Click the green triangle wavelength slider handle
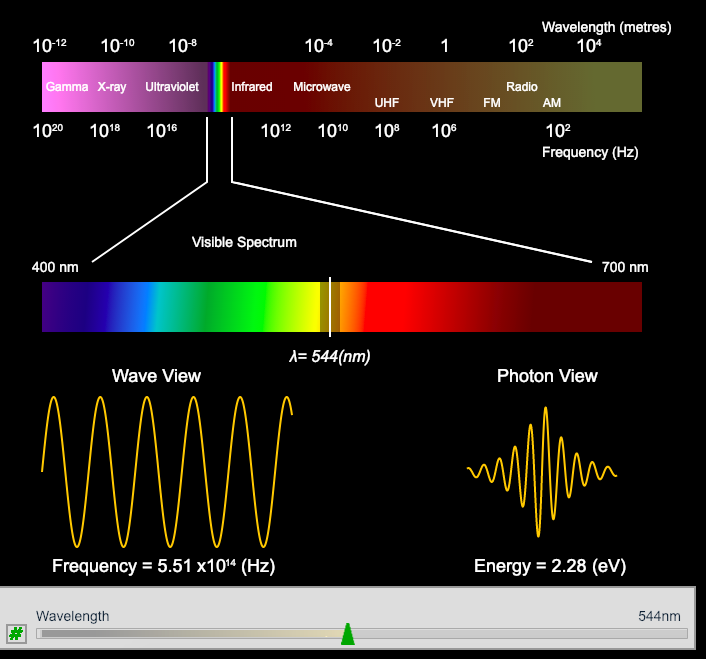This screenshot has width=706, height=659. (x=348, y=634)
